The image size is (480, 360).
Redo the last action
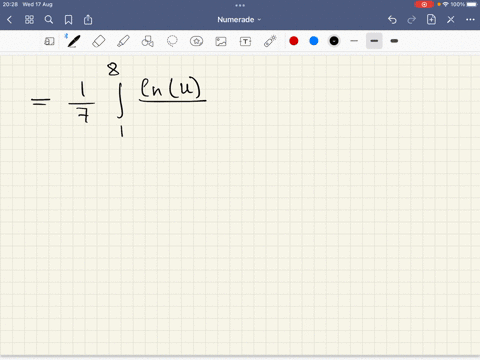412,20
